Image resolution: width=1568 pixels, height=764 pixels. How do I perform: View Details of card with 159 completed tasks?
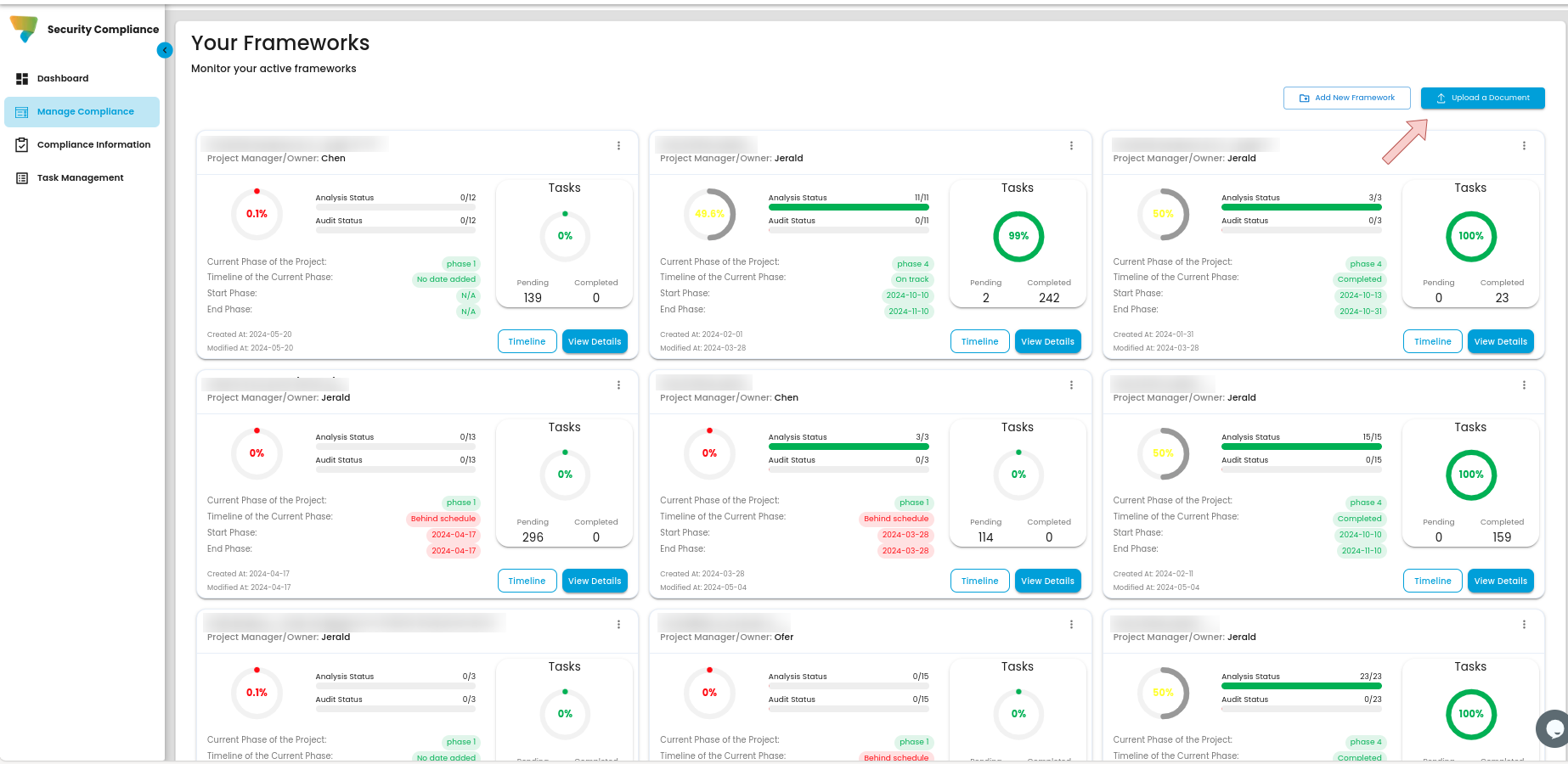coord(1501,581)
